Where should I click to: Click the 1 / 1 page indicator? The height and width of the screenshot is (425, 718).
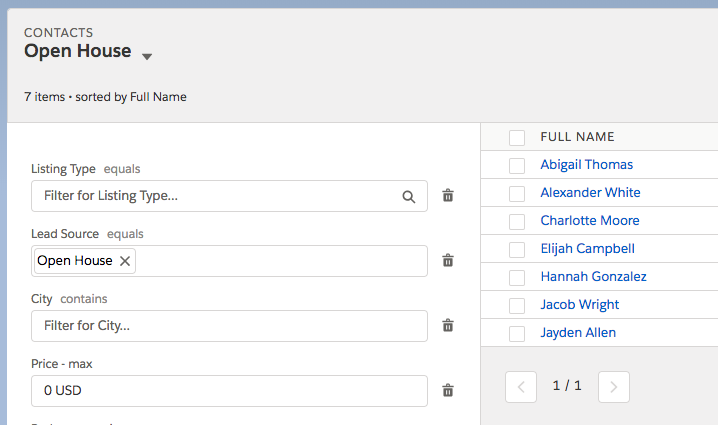tap(567, 386)
